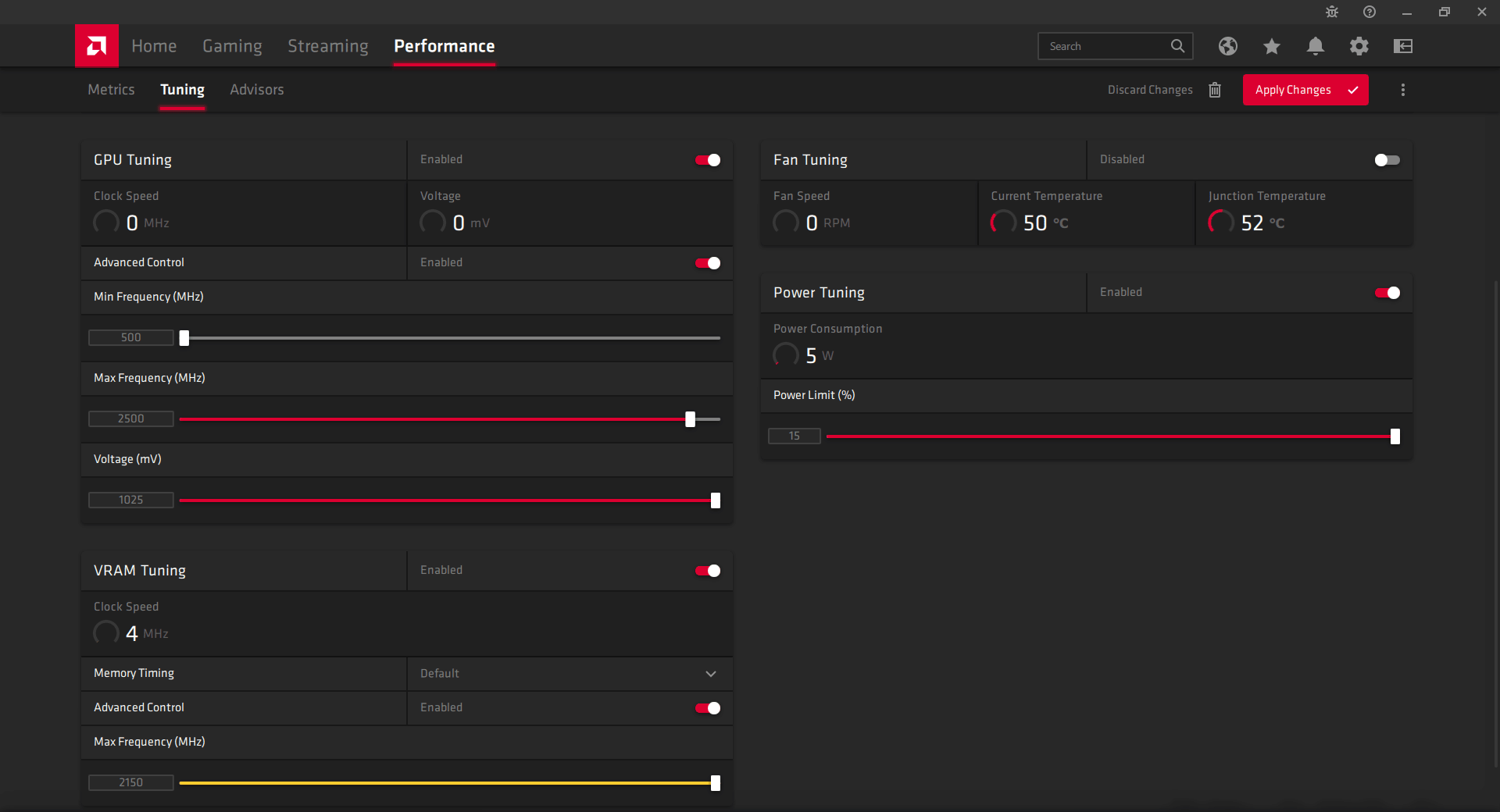
Task: Click the Power Limit 15 value box
Action: point(795,436)
